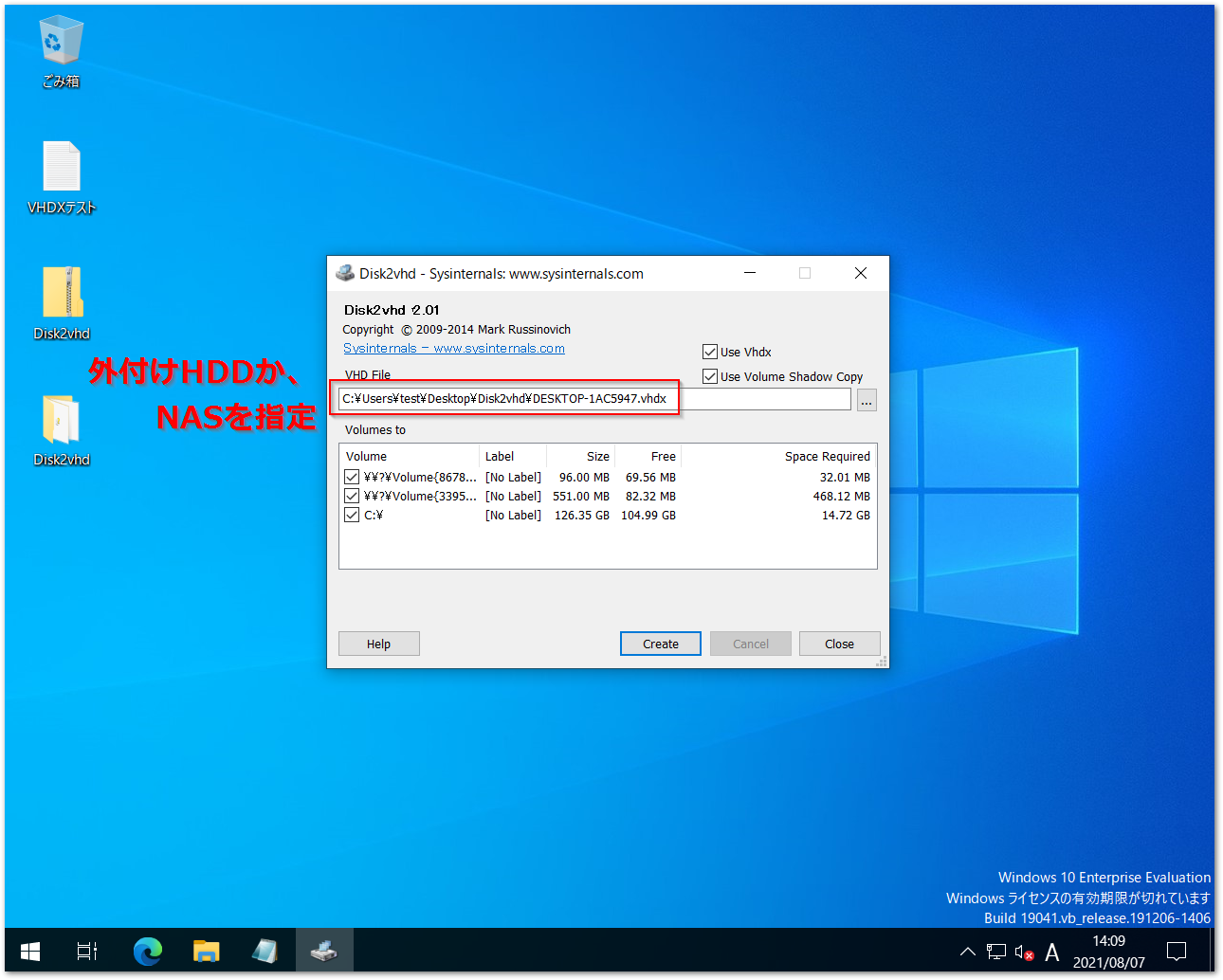Screen dimensions: 1223x980
Task: Select the zipped Disk2vhd folder icon
Action: (62, 303)
